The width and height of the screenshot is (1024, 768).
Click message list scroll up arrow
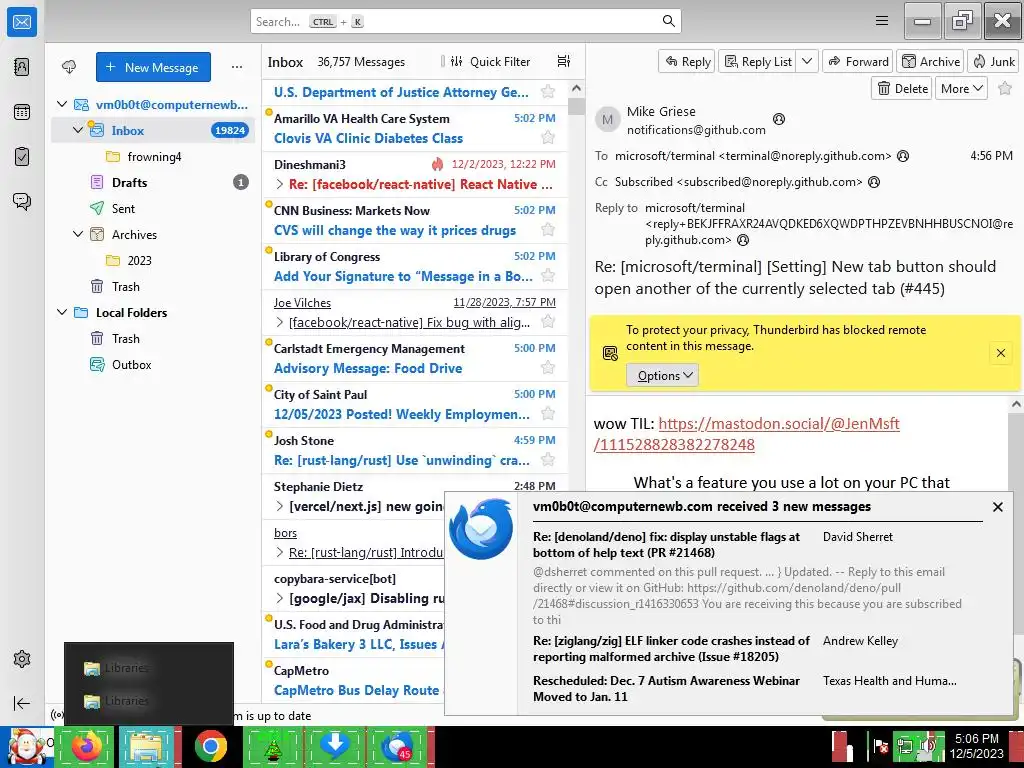[x=576, y=88]
